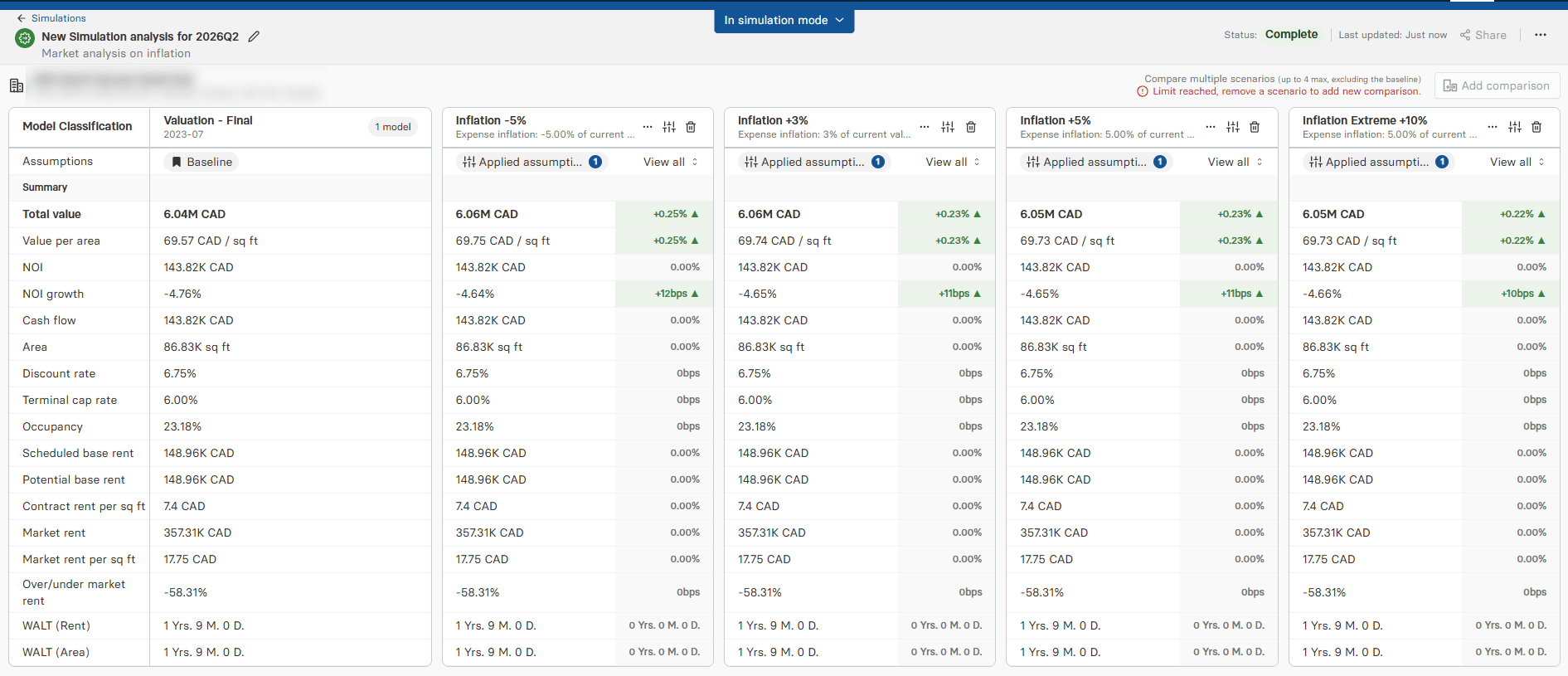Open adjust settings for Inflation Extreme +10%

click(x=1515, y=127)
